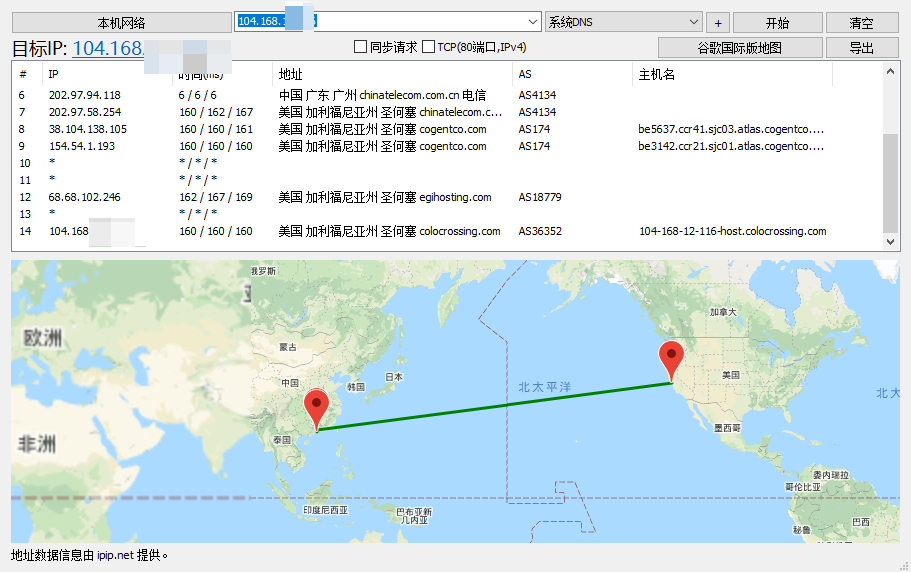Click the AS18779 cell
911x572 pixels.
540,197
